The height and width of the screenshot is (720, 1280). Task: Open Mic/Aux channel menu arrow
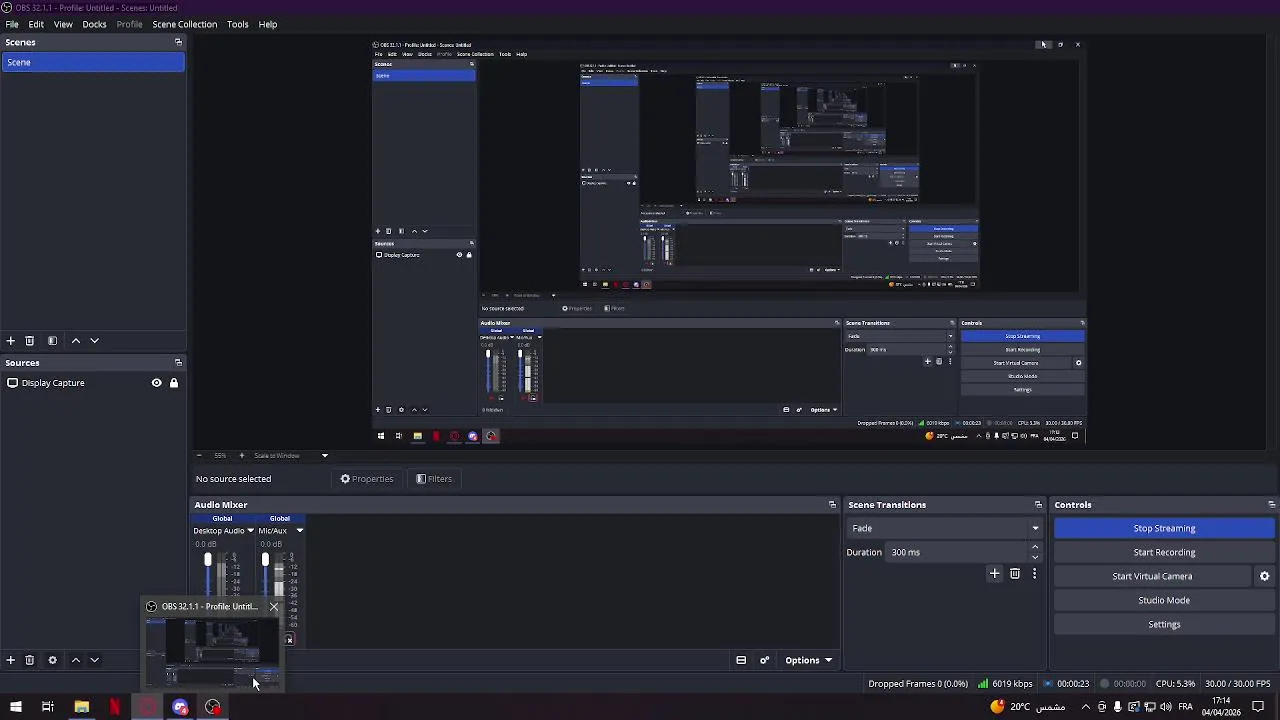tap(299, 531)
